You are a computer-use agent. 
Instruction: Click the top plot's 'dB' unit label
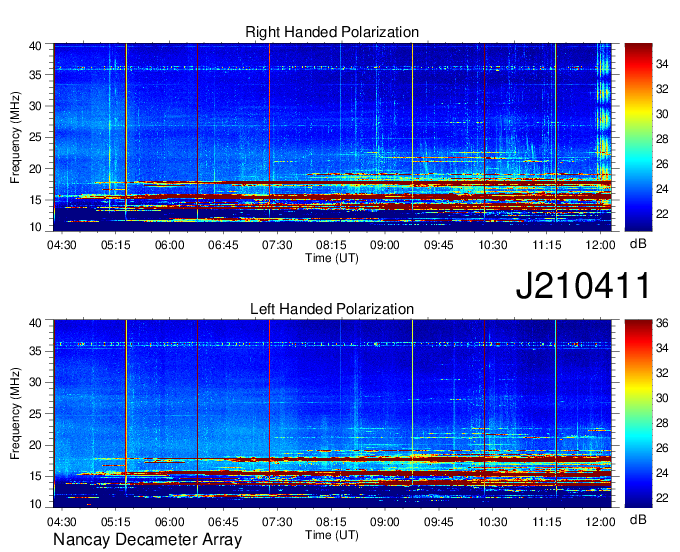(x=638, y=244)
